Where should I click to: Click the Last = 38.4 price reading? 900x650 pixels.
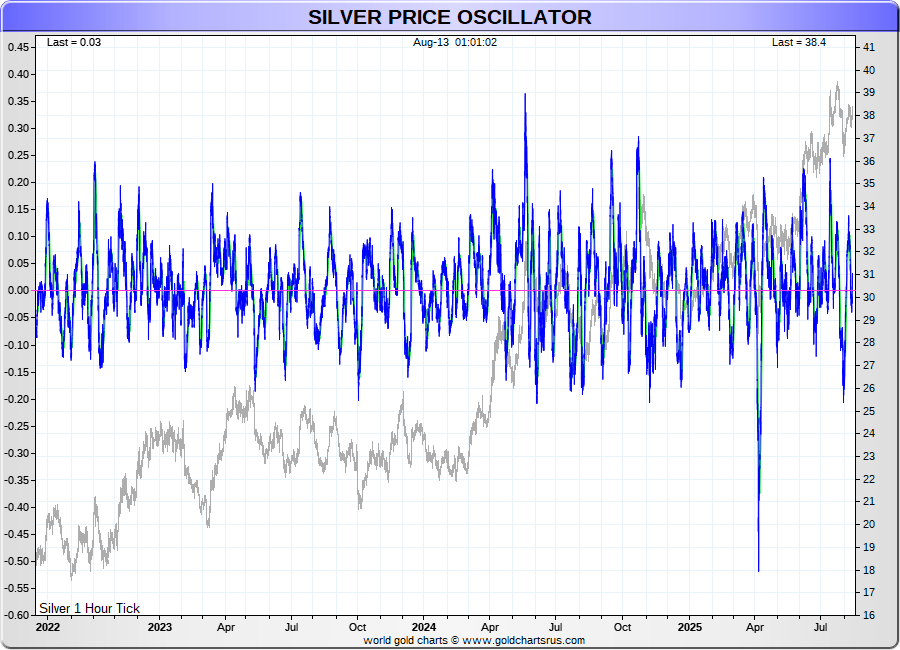click(x=798, y=42)
